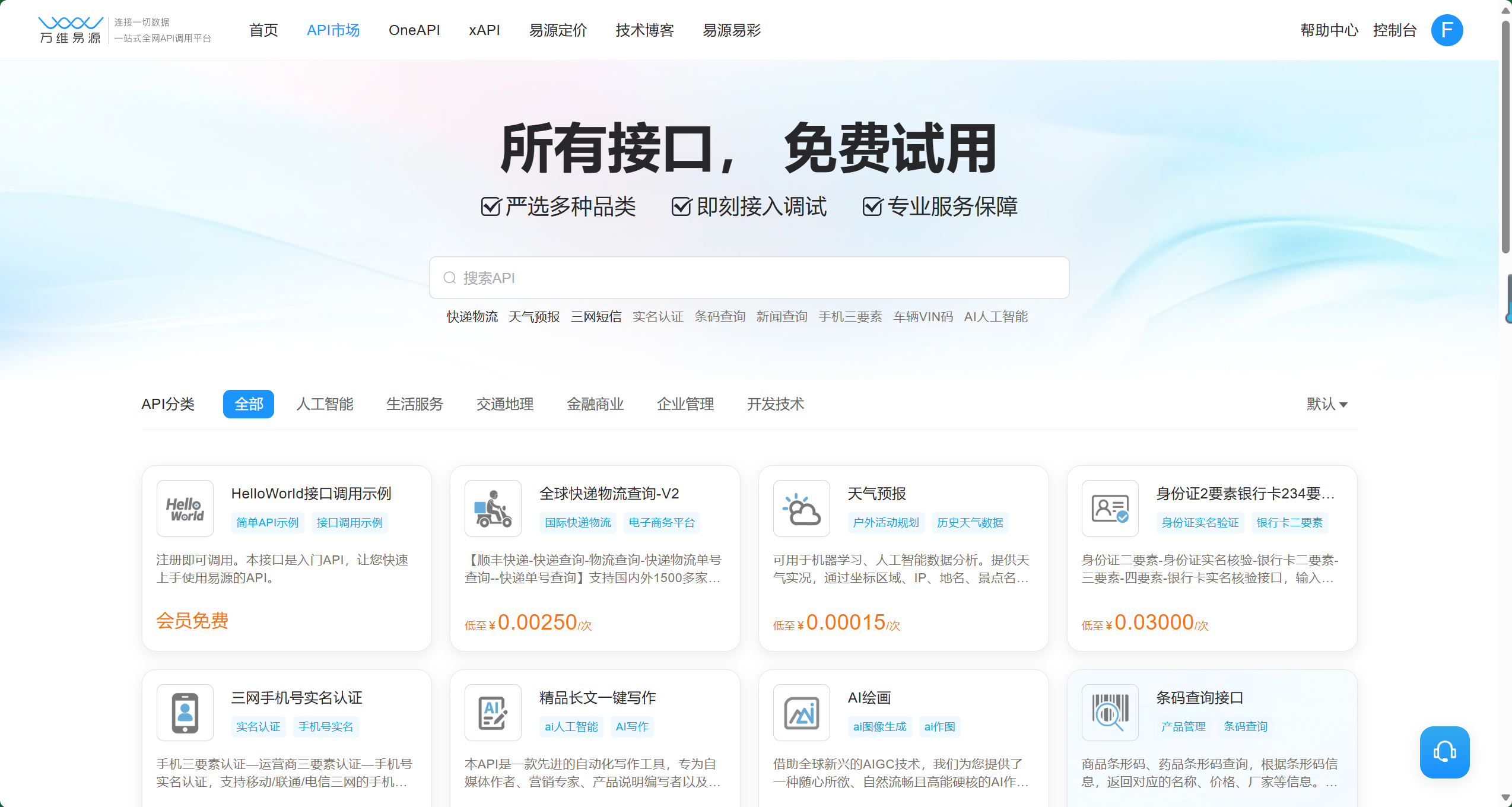This screenshot has height=807, width=1512.
Task: Select the 金融商业 category tab
Action: (x=595, y=404)
